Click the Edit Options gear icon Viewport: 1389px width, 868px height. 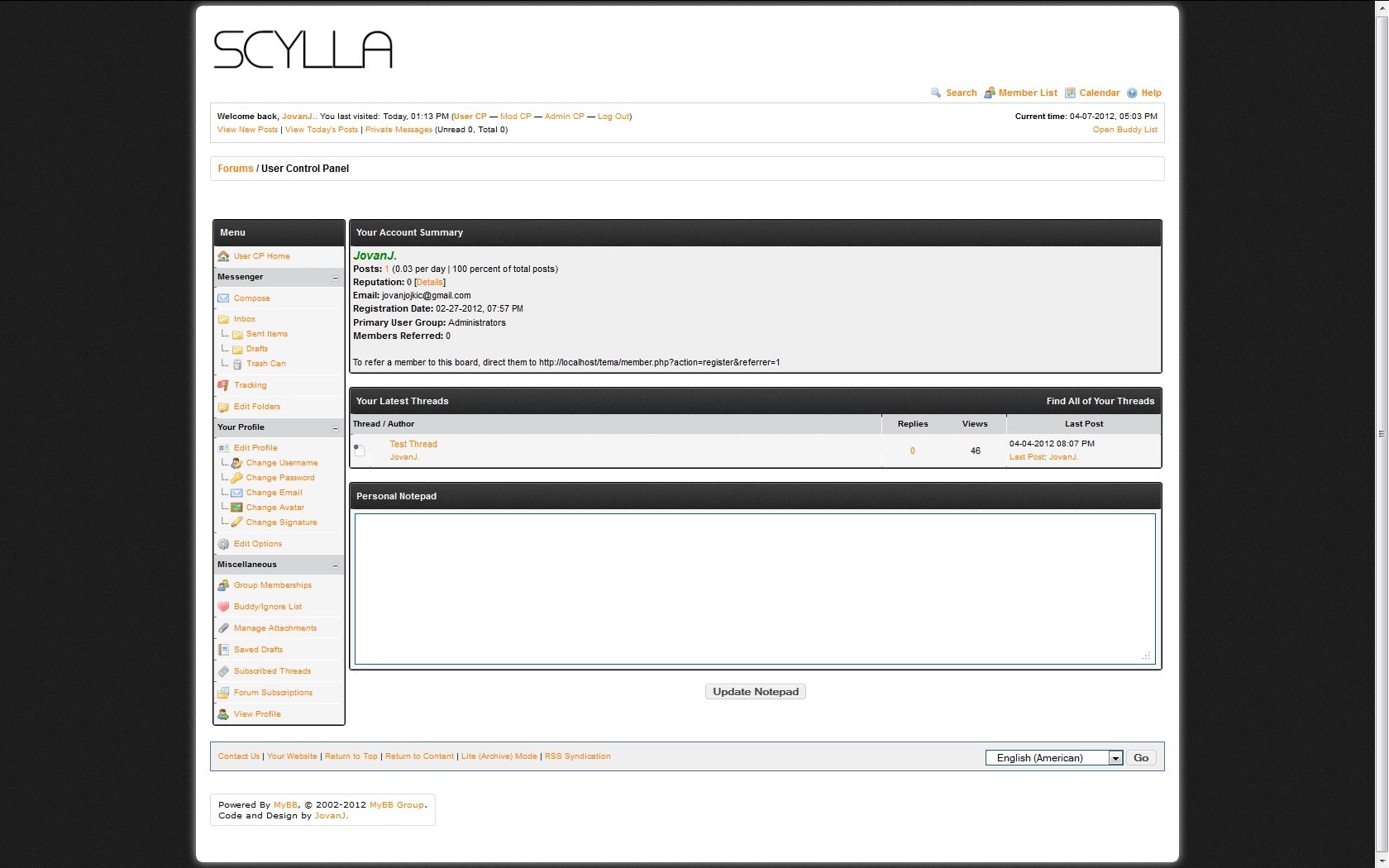pyautogui.click(x=223, y=544)
